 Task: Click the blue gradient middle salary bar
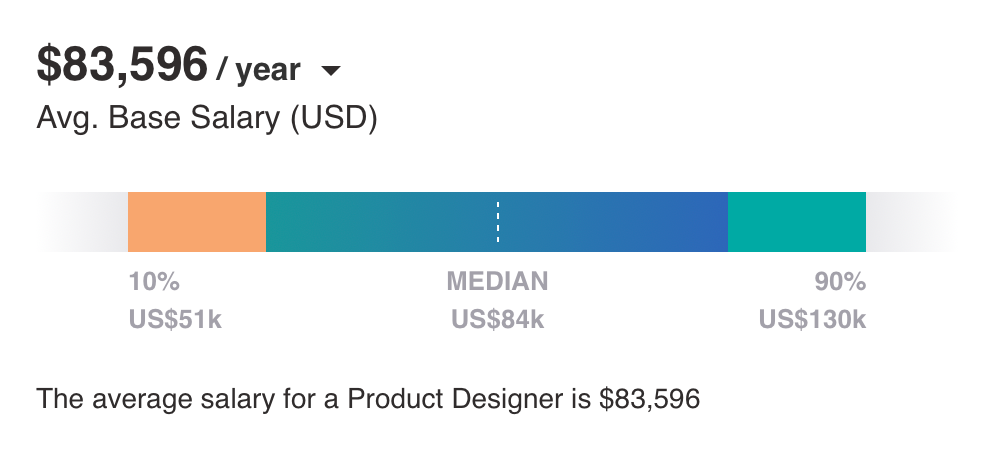pyautogui.click(x=497, y=222)
